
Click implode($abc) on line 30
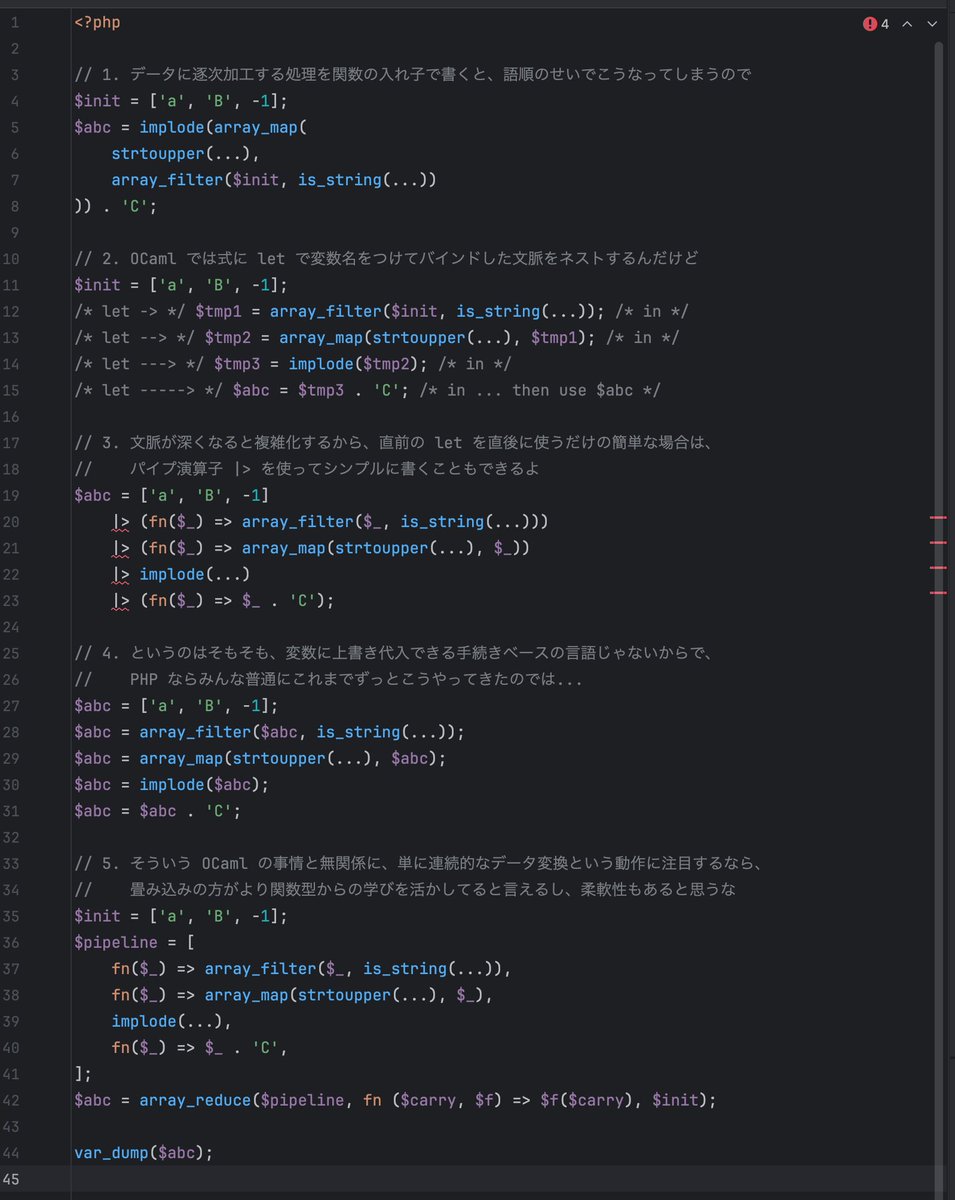point(200,785)
